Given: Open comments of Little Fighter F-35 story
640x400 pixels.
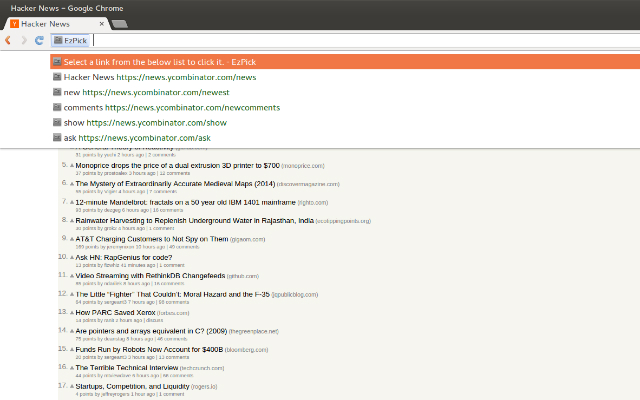Looking at the screenshot, I should point(173,302).
